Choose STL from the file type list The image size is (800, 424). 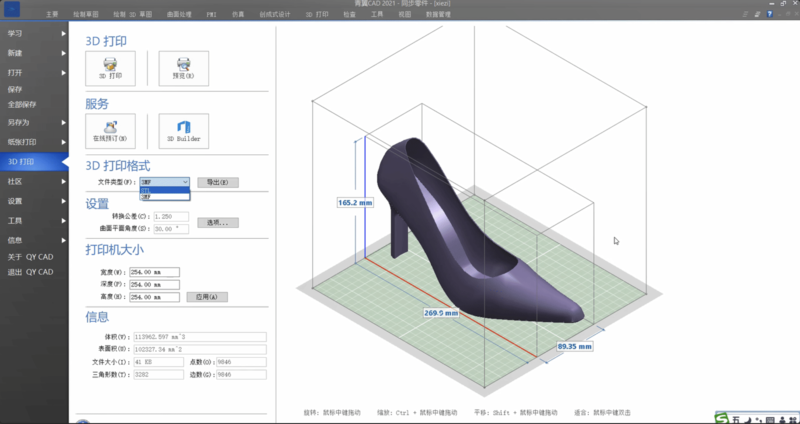click(x=164, y=190)
